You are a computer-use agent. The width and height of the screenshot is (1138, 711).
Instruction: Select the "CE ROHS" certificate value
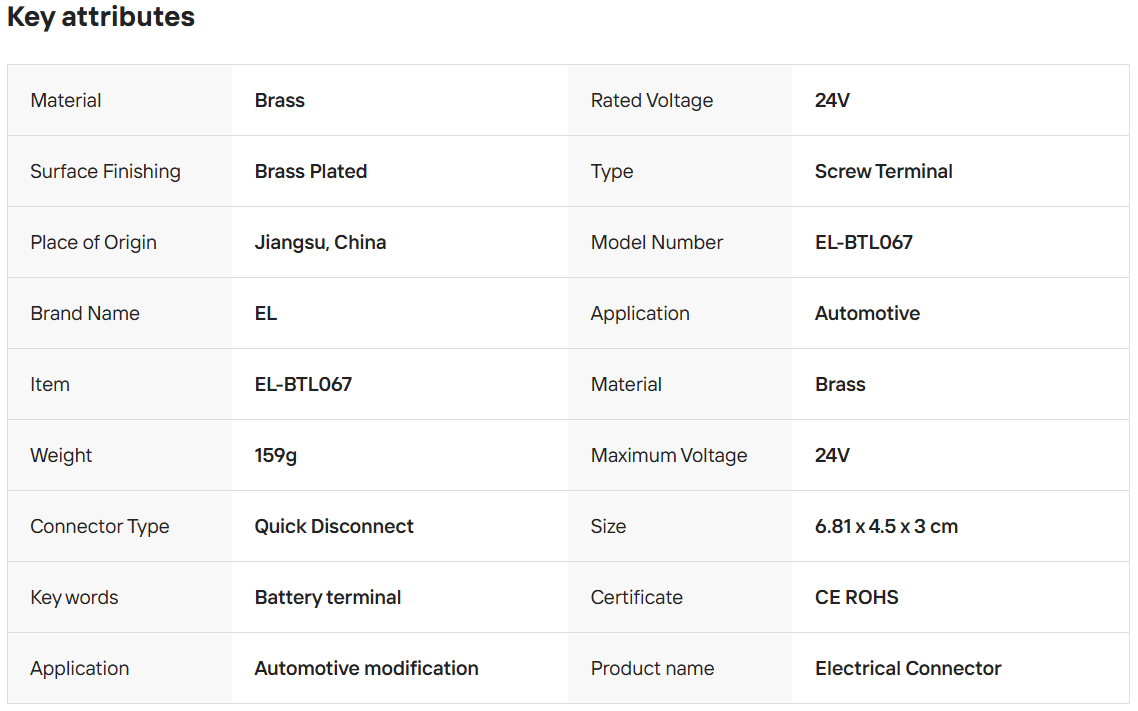point(856,597)
